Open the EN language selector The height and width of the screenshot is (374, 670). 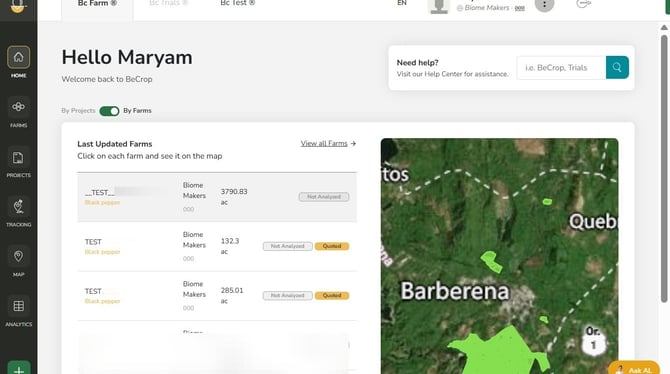402,3
